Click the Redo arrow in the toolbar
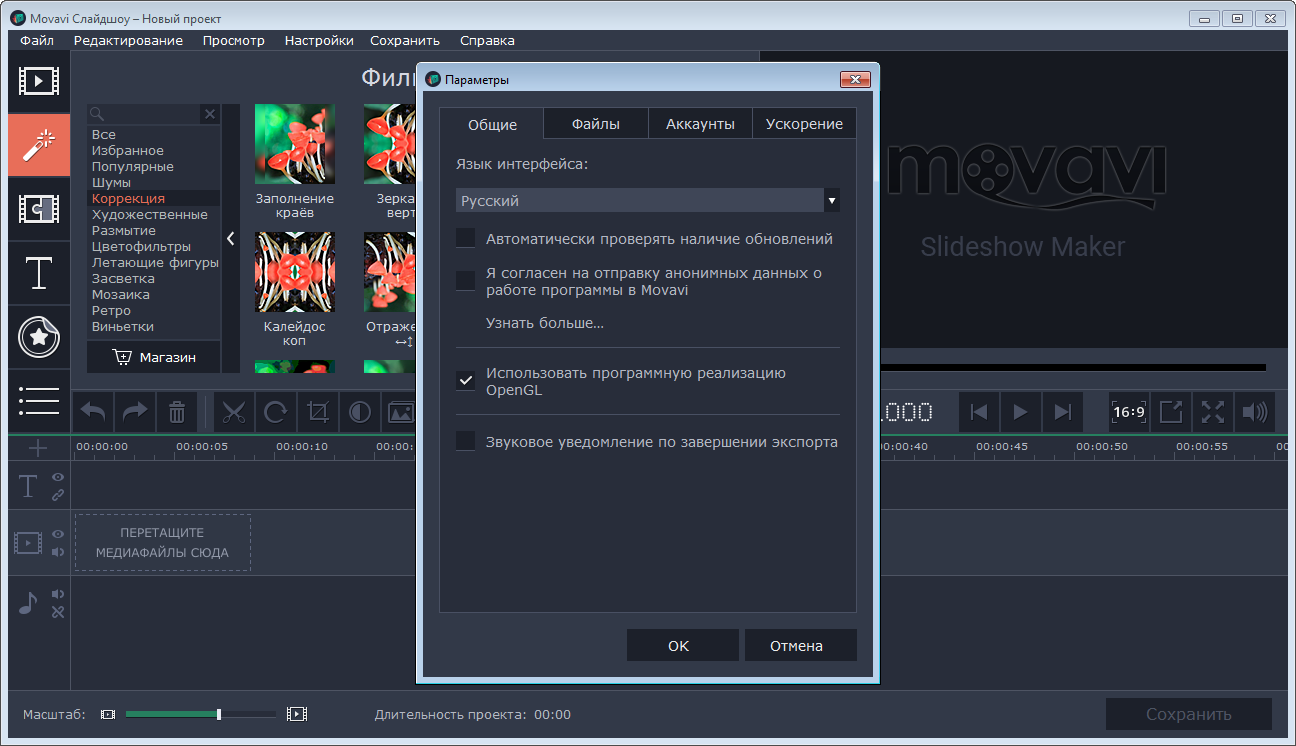 [x=134, y=411]
